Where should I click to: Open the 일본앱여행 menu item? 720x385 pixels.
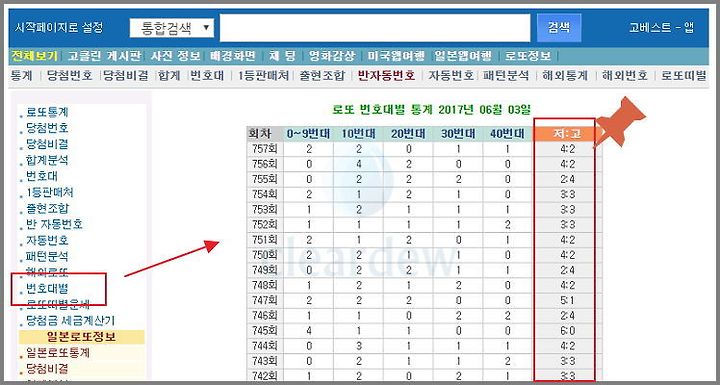click(463, 56)
